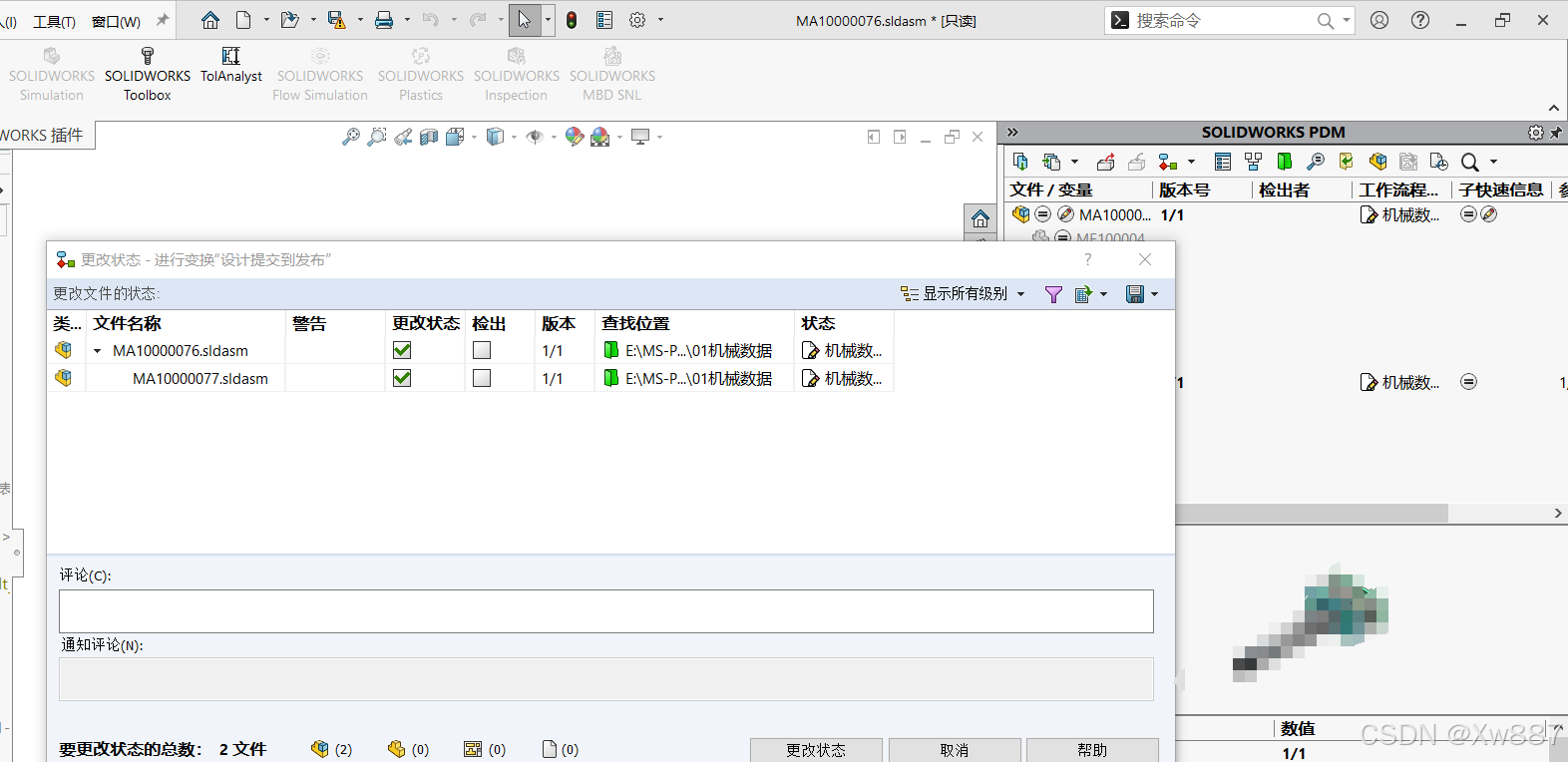1568x762 pixels.
Task: Click the blurred preview thumbnail in the PDM pane
Action: tap(1311, 623)
